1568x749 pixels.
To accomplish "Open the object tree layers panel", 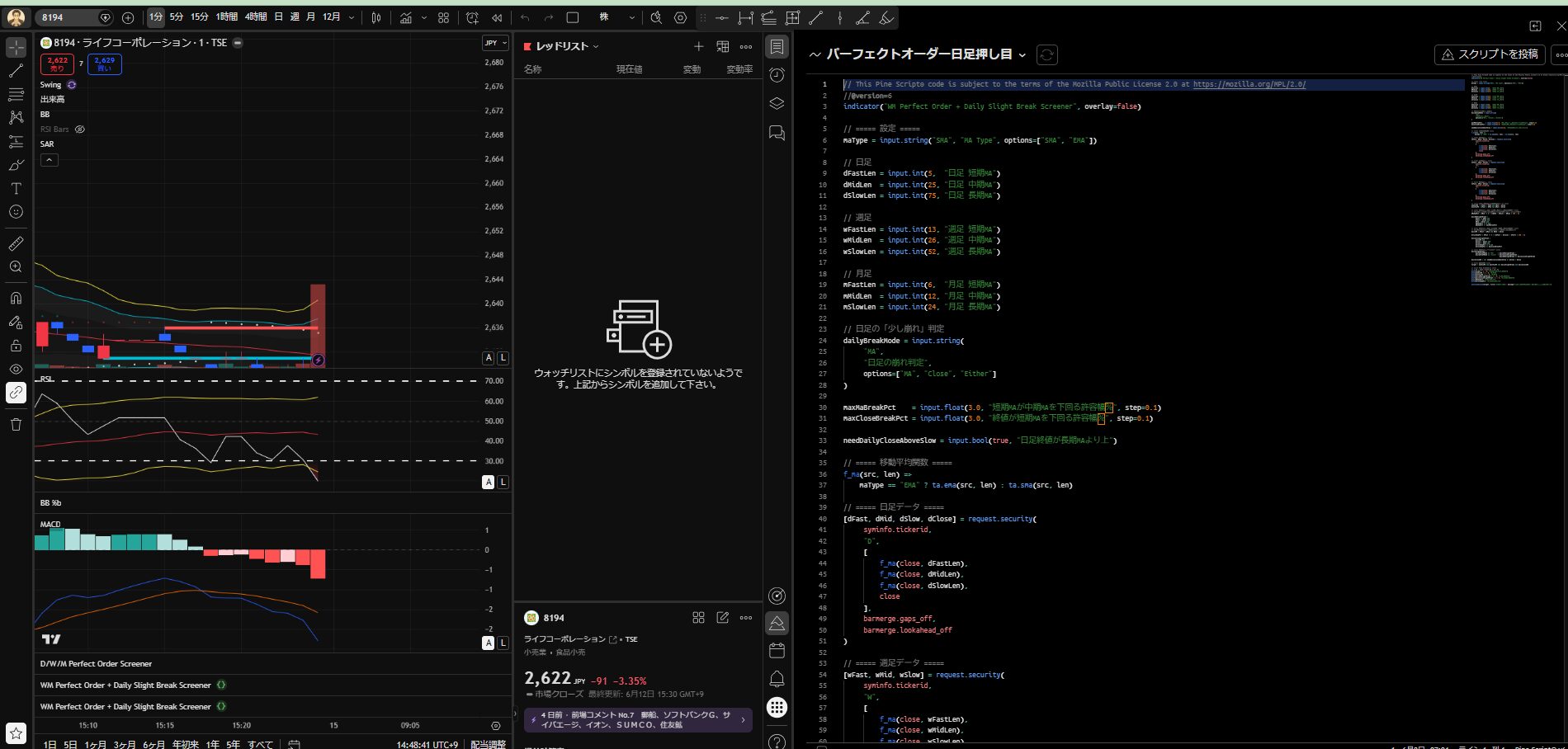I will click(x=777, y=104).
